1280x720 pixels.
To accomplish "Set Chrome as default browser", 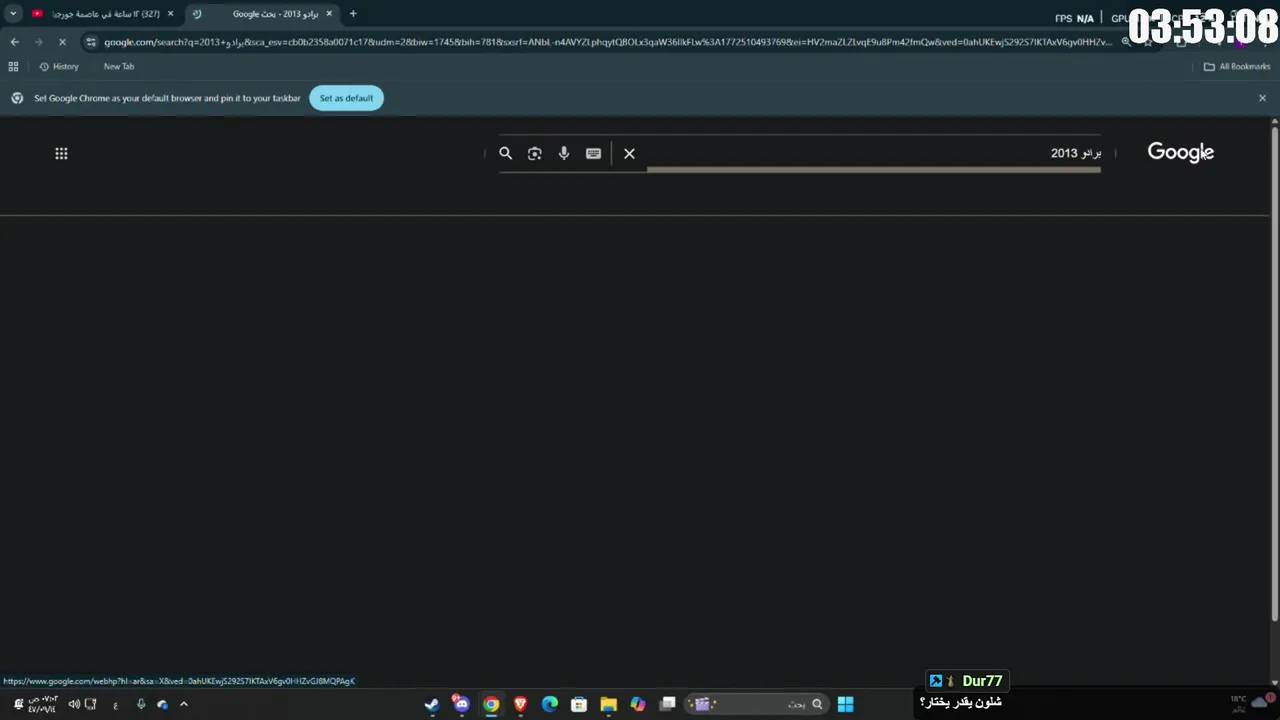I will point(346,98).
